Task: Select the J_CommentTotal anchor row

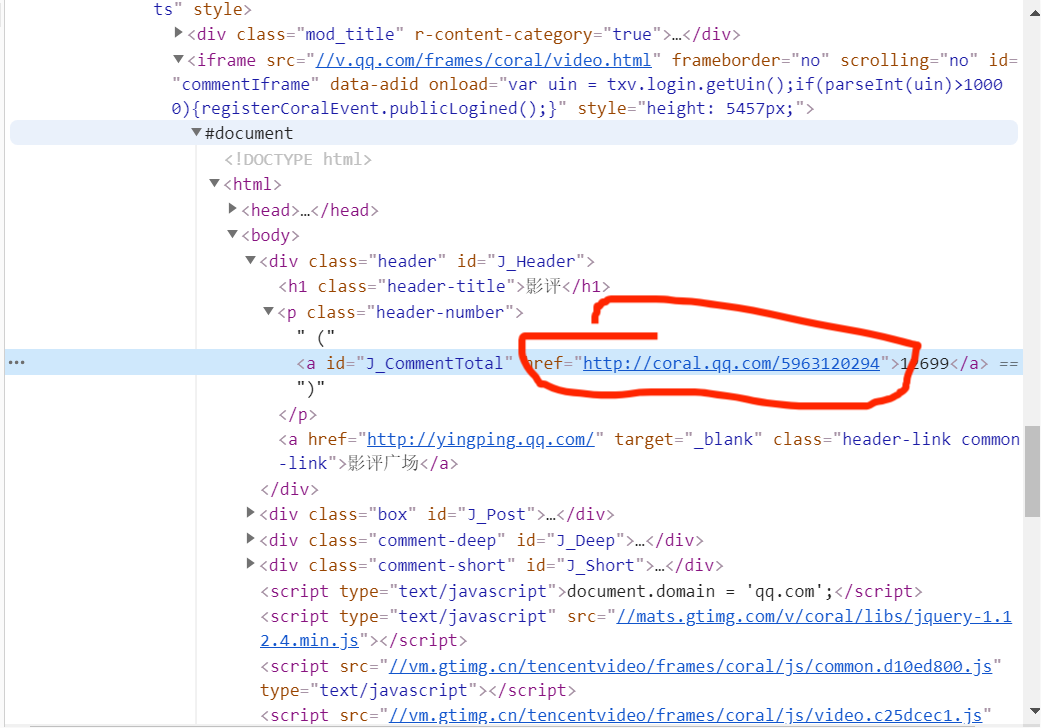Action: [513, 363]
